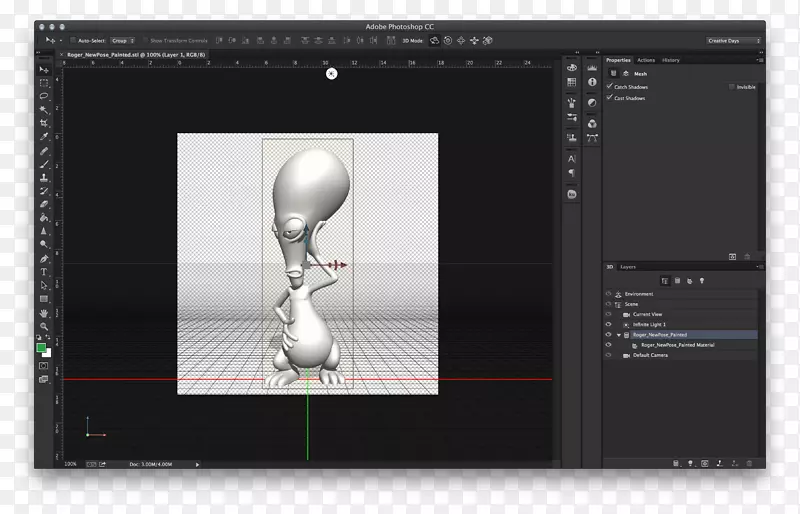Screen dimensions: 800x514
Task: Select the Pen tool
Action: tap(44, 258)
